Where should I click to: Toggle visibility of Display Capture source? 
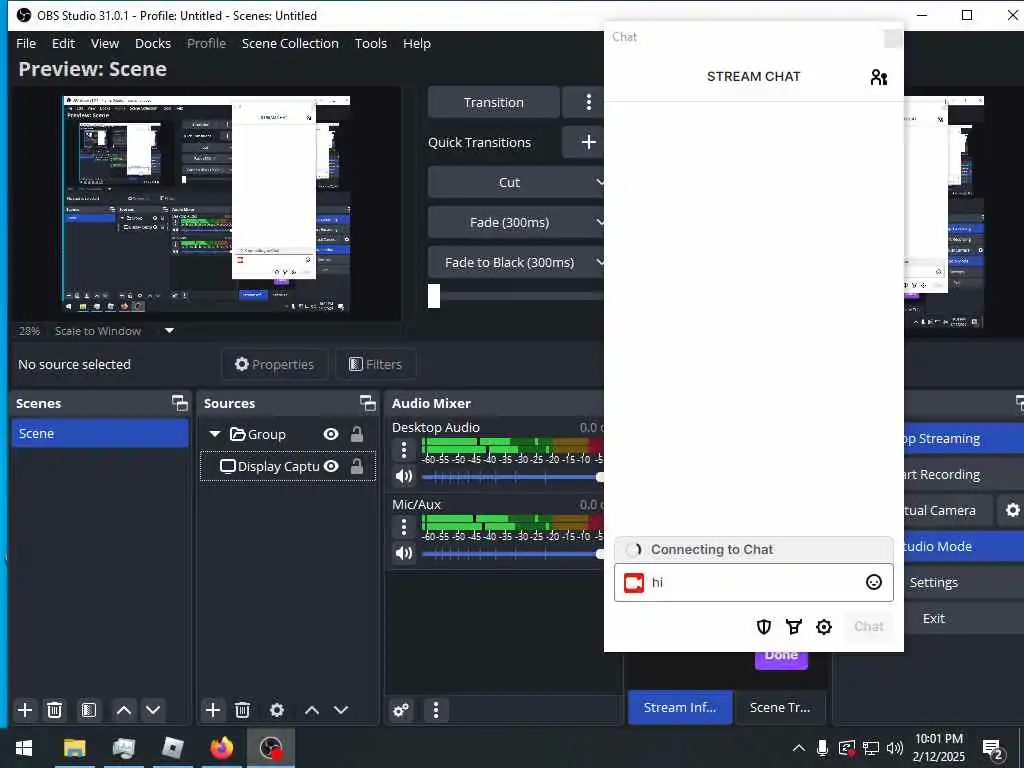point(331,466)
